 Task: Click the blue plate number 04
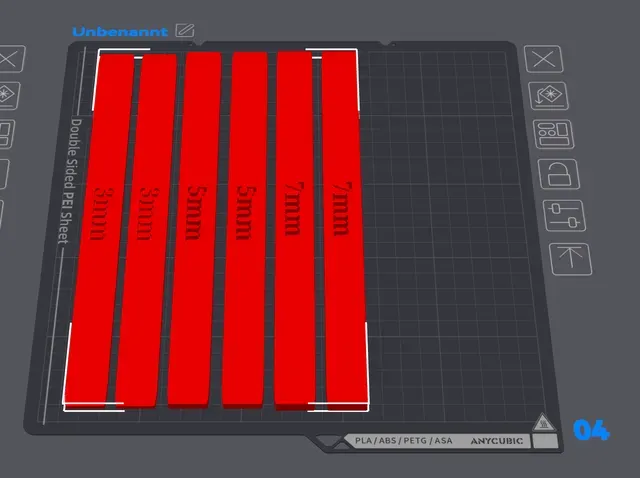click(x=591, y=430)
